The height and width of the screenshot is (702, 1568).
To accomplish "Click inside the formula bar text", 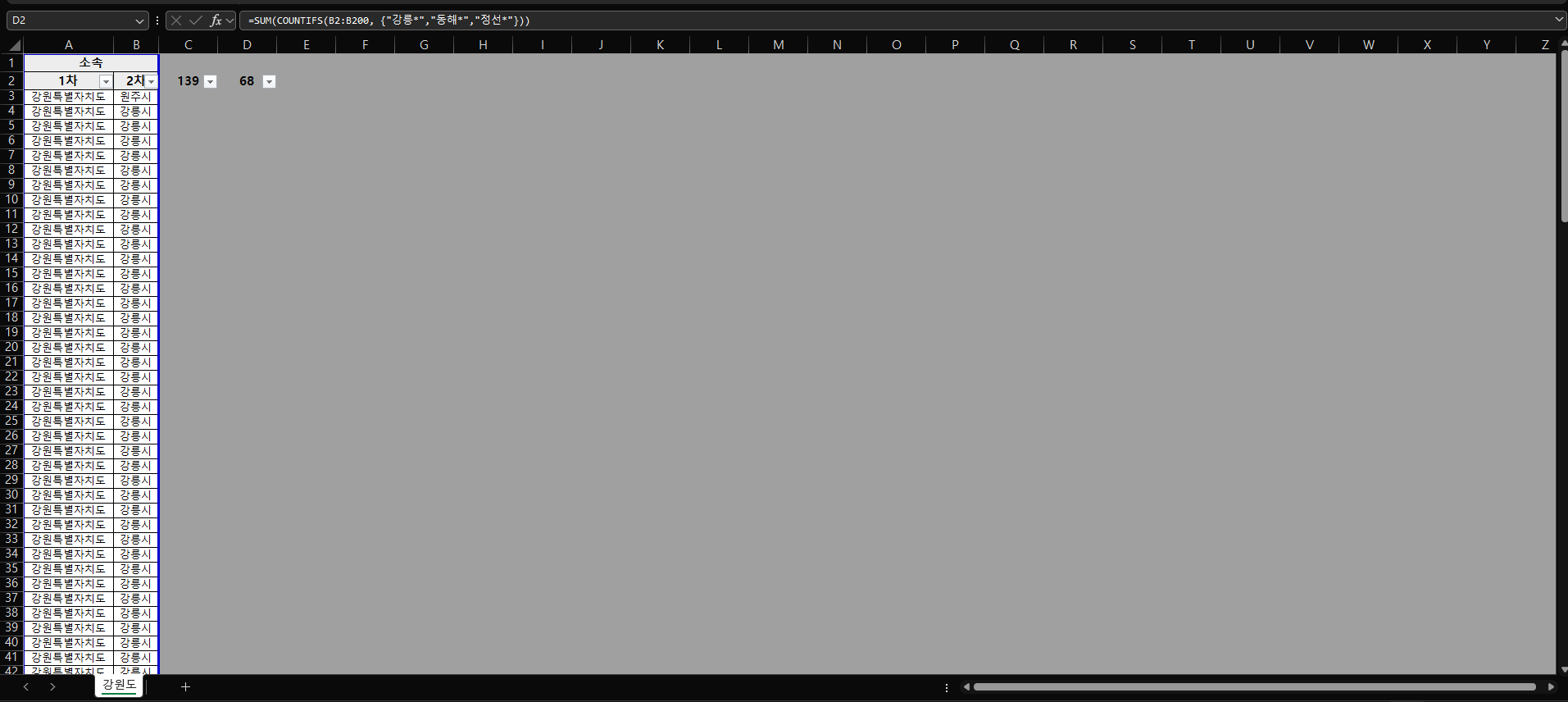I will click(893, 21).
